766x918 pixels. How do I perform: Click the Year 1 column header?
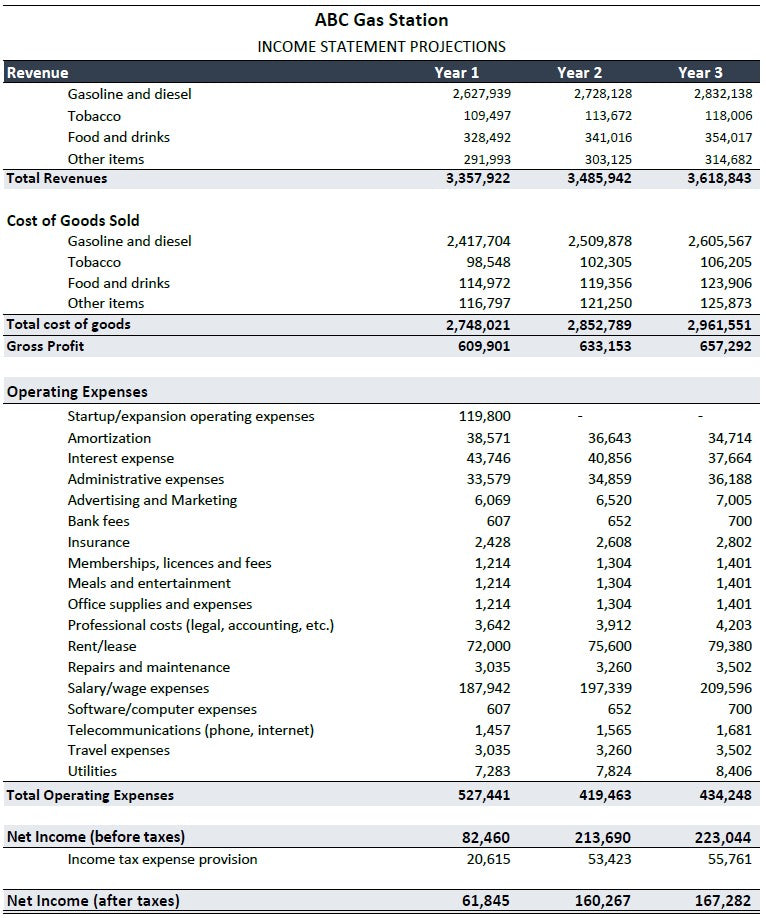click(x=457, y=72)
